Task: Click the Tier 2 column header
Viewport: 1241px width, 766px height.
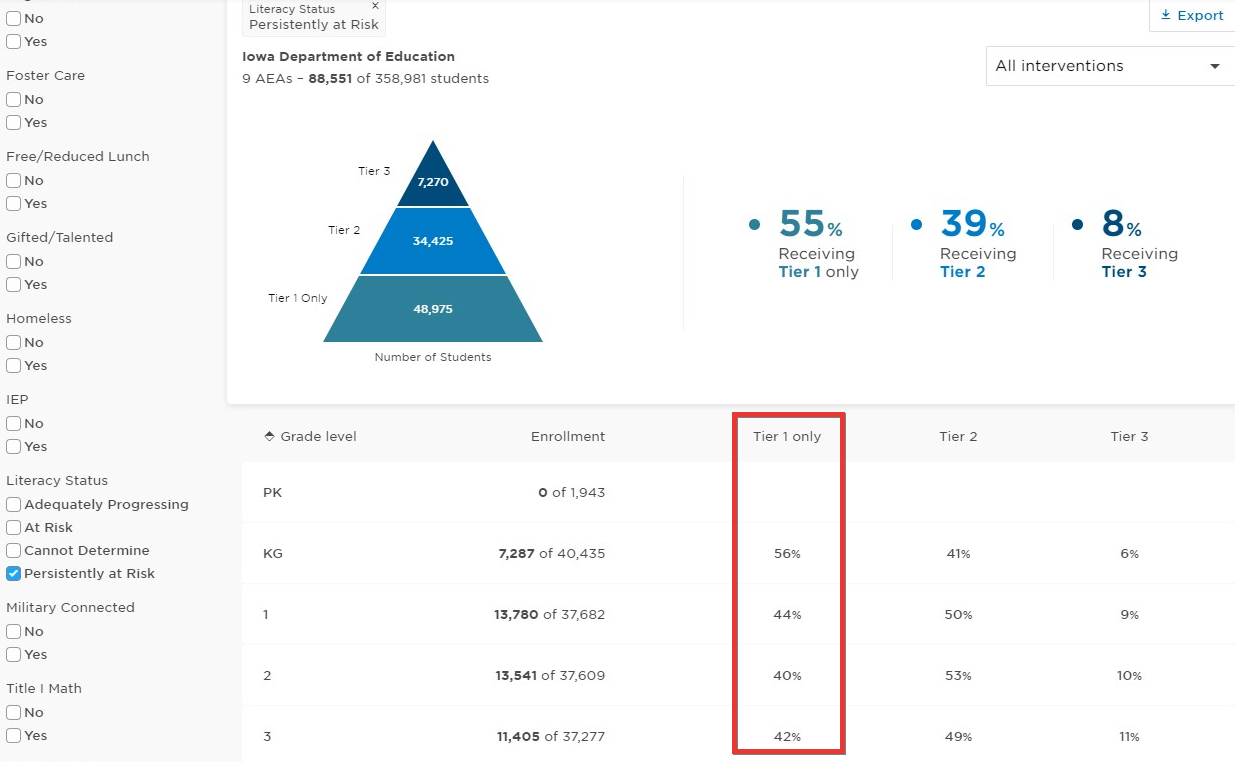Action: (958, 436)
